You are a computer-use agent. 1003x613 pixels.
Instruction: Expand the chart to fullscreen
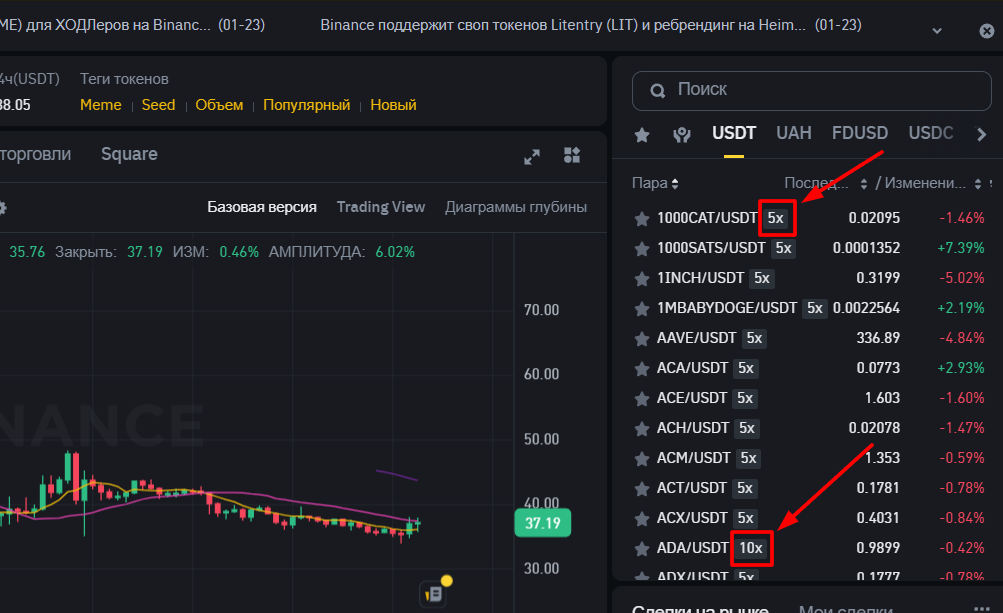coord(532,156)
